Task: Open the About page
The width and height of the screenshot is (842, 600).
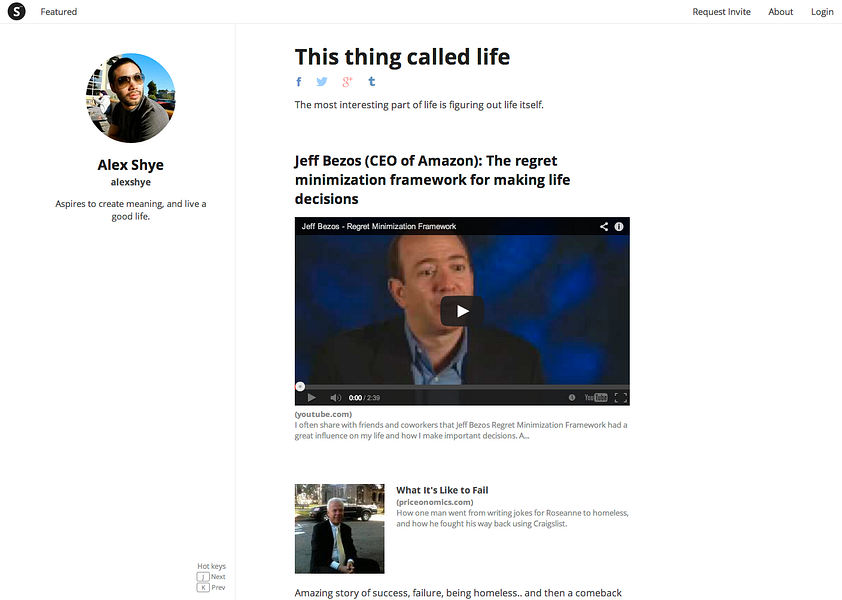Action: pyautogui.click(x=780, y=12)
